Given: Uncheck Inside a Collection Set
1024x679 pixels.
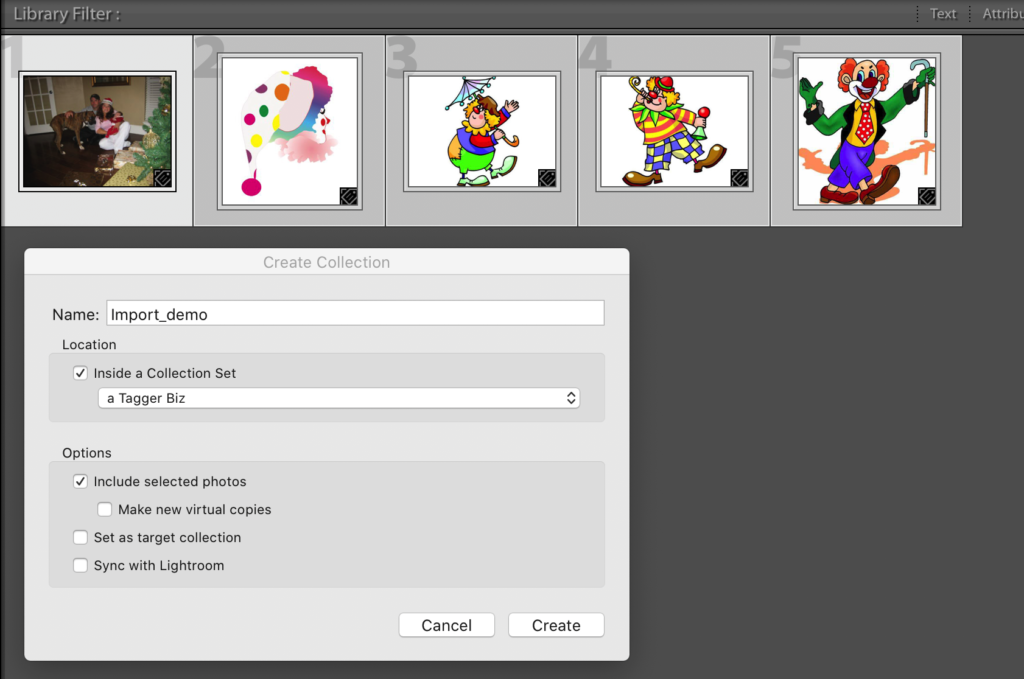Looking at the screenshot, I should pyautogui.click(x=81, y=373).
